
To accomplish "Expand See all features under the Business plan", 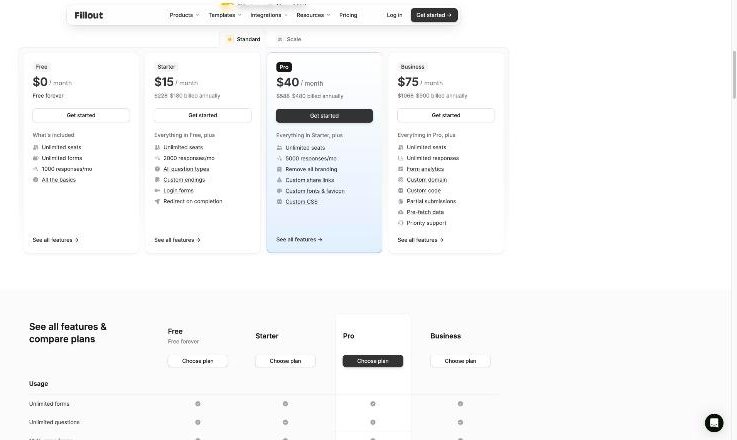I will [421, 240].
